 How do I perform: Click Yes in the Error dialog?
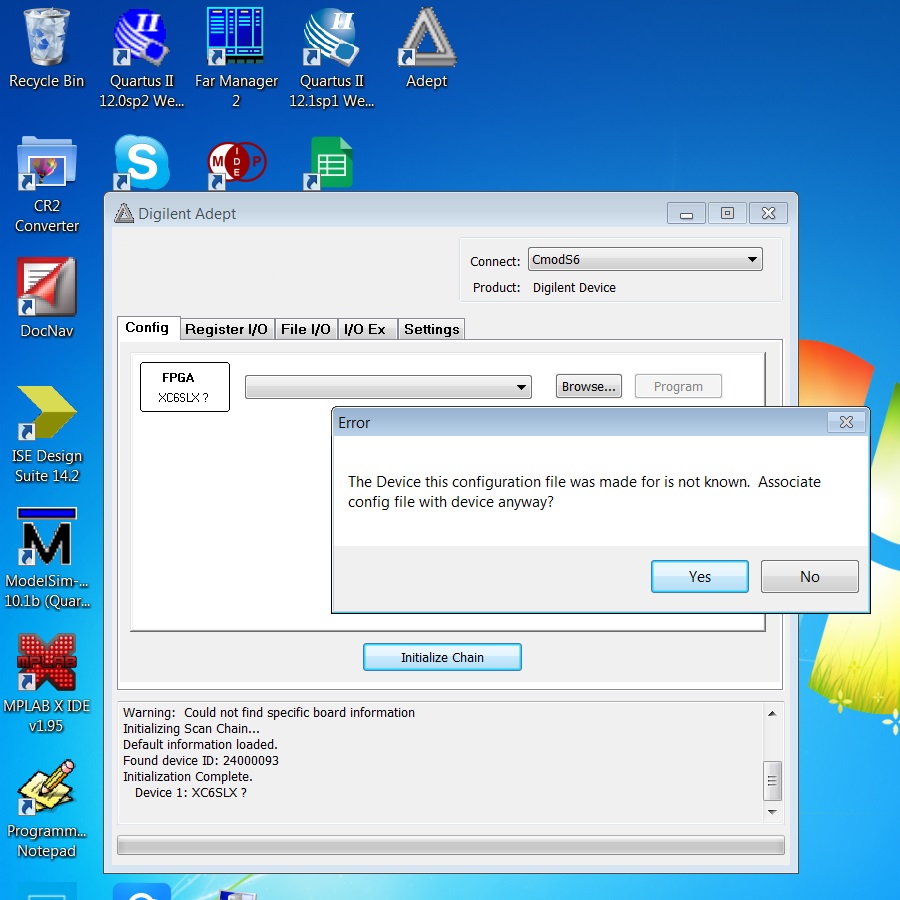pos(699,576)
